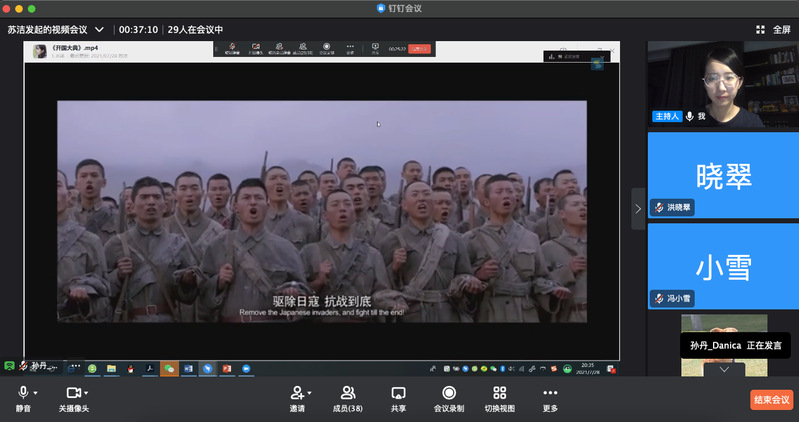This screenshot has width=799, height=422.
Task: Click the 全屏 fullscreen button
Action: click(781, 29)
